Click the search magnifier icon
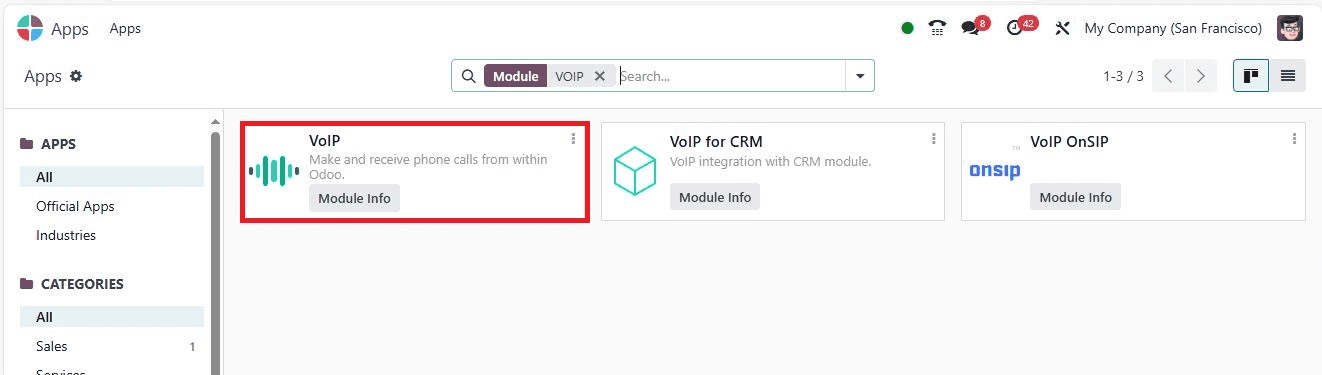Screen dimensions: 1322x375 (468, 76)
